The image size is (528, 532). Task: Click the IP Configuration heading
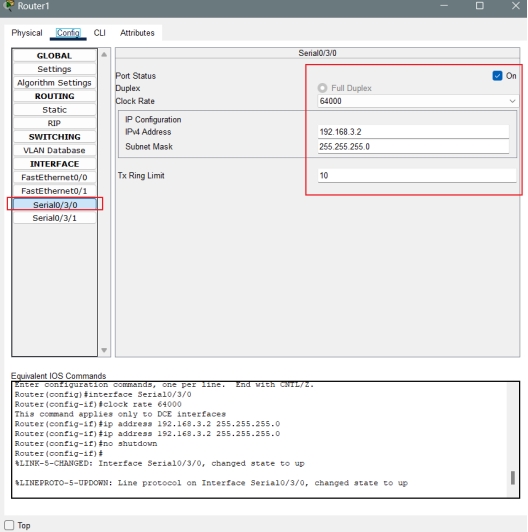click(153, 119)
